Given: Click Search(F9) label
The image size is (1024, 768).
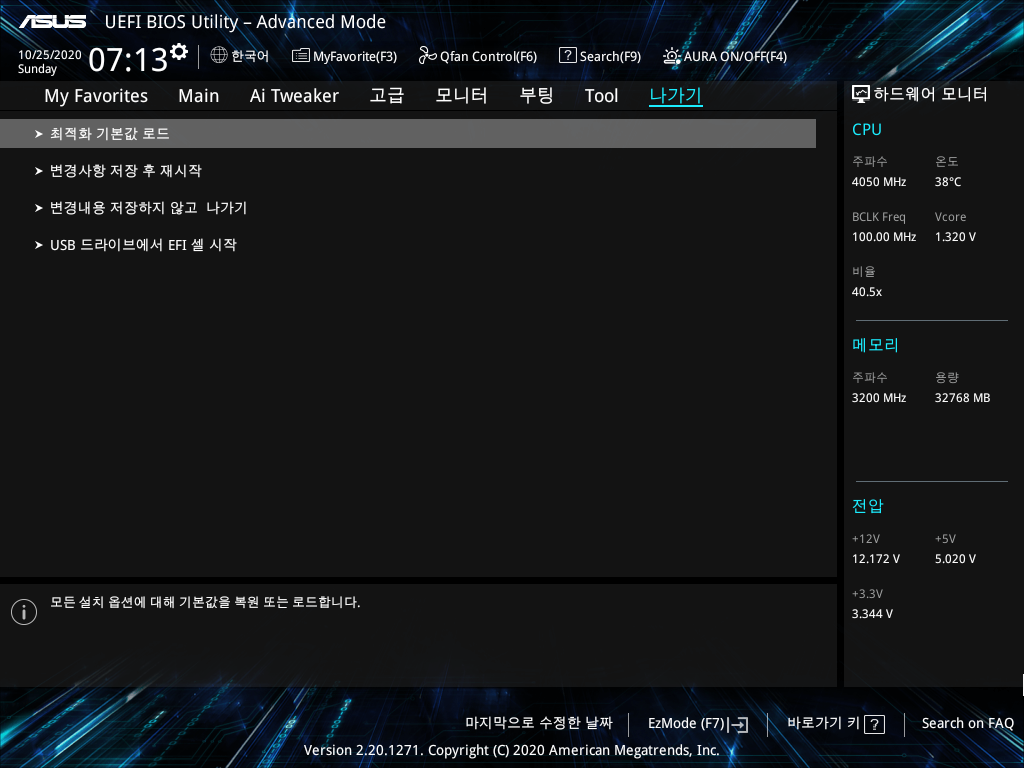Looking at the screenshot, I should [x=610, y=57].
